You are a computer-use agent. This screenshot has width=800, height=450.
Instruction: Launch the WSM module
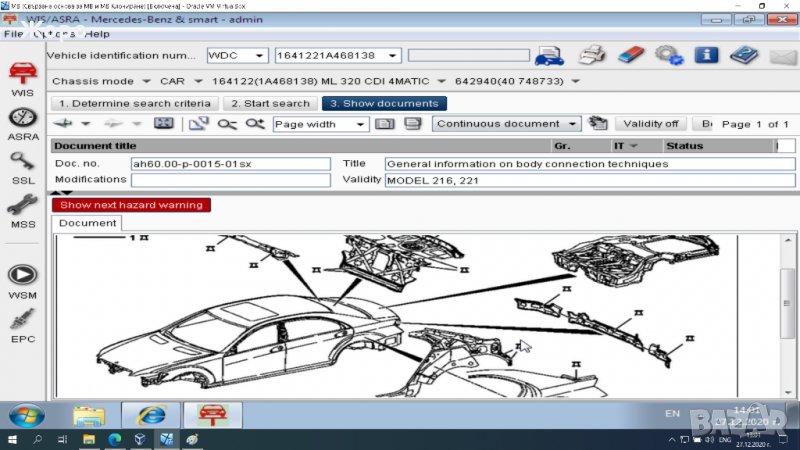(22, 277)
